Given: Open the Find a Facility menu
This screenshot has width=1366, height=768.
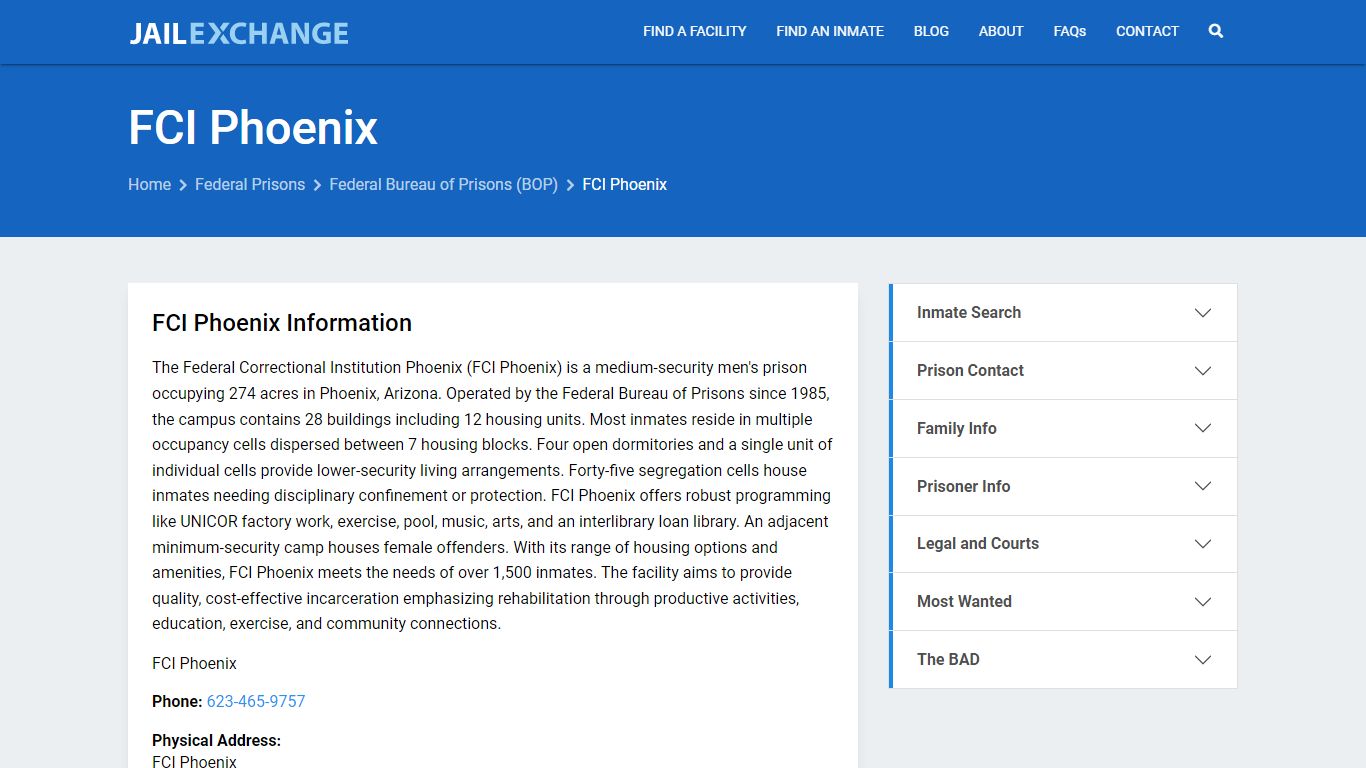Looking at the screenshot, I should pos(695,31).
